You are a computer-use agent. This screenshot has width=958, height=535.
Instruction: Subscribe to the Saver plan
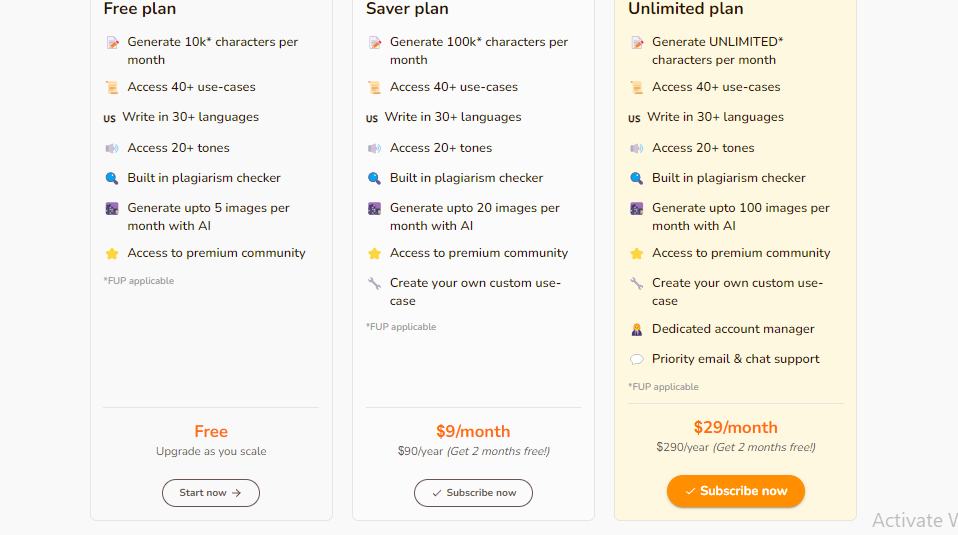pos(474,493)
